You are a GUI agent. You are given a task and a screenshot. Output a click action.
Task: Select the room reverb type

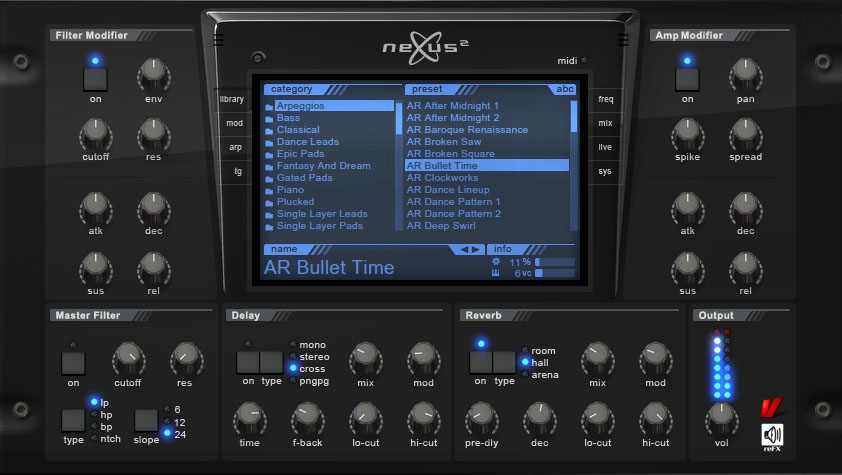click(x=539, y=350)
